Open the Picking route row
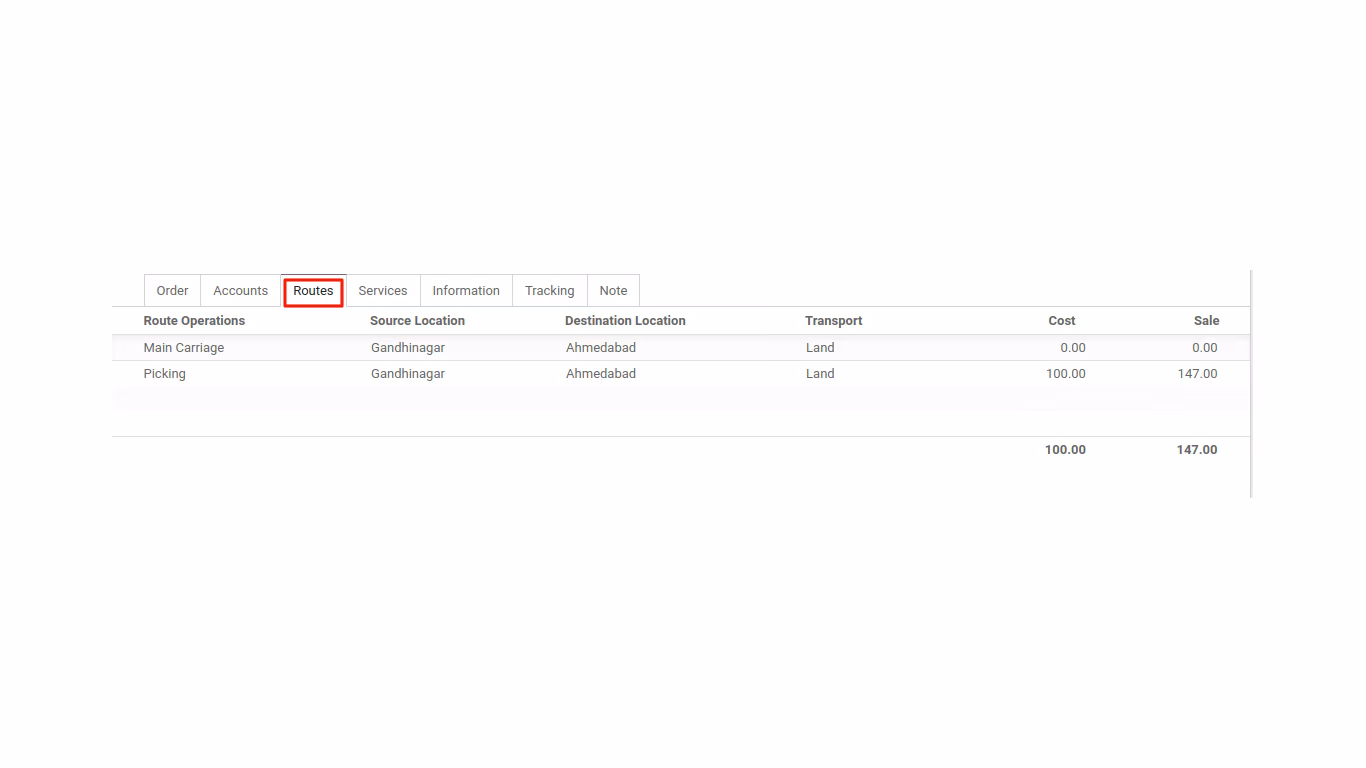 (x=680, y=374)
